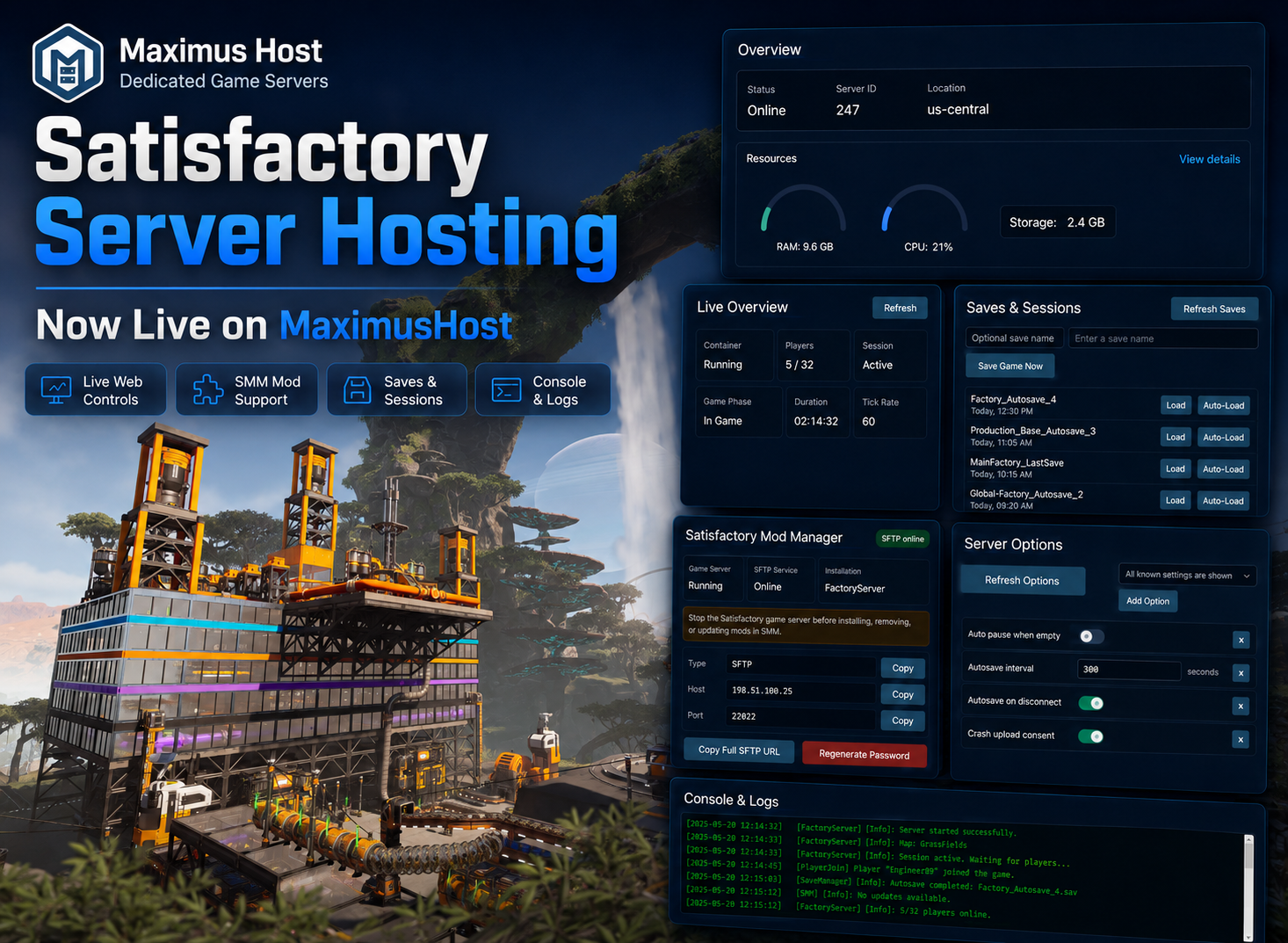Click the Duration value 02:14:32
1288x943 pixels.
coord(816,421)
